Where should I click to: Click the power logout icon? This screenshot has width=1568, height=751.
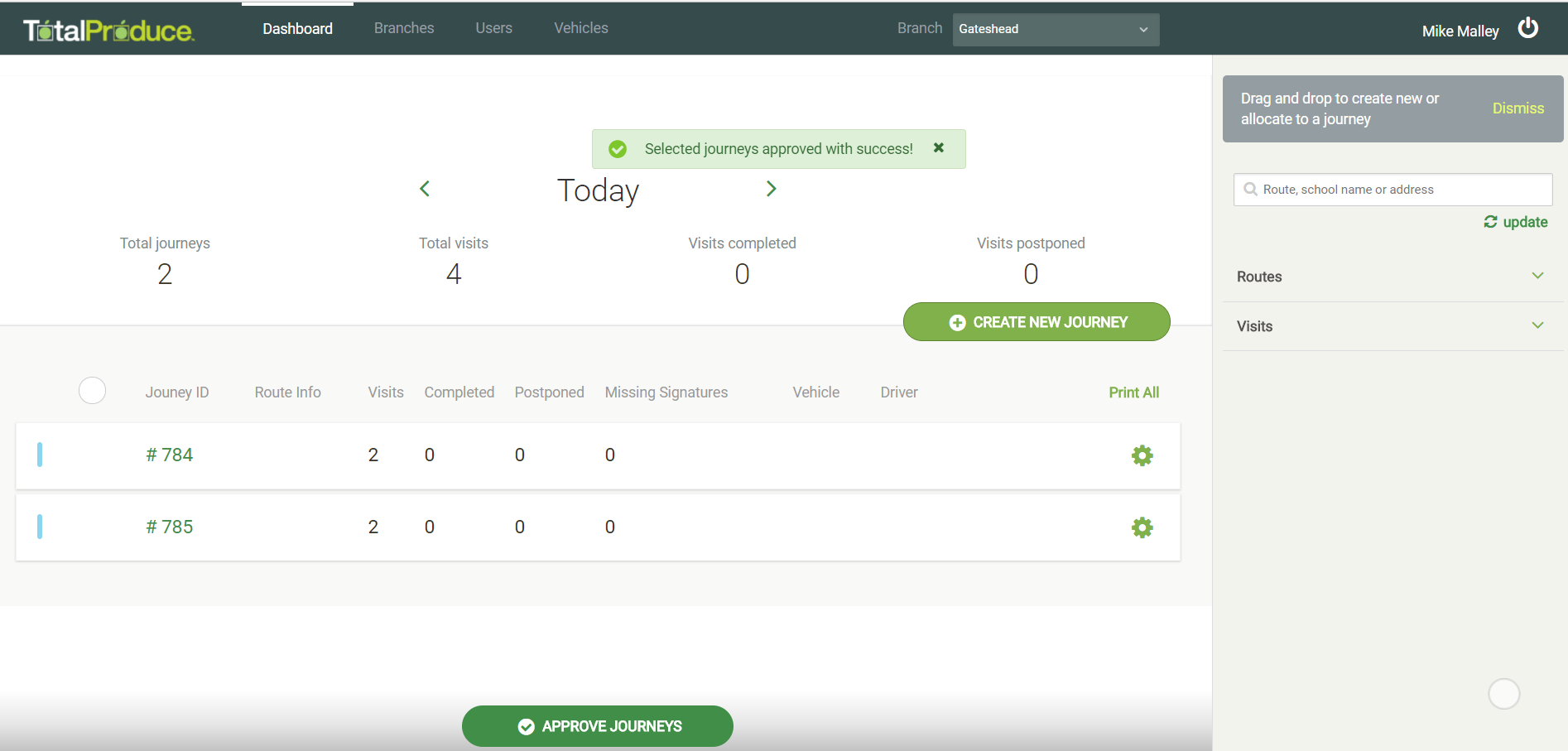(1527, 29)
